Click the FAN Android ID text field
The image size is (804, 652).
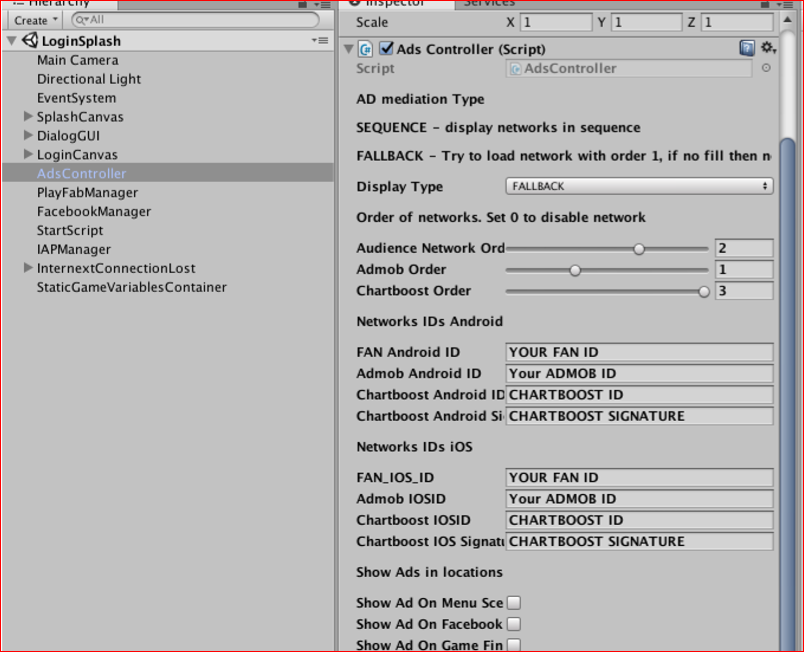pos(639,352)
